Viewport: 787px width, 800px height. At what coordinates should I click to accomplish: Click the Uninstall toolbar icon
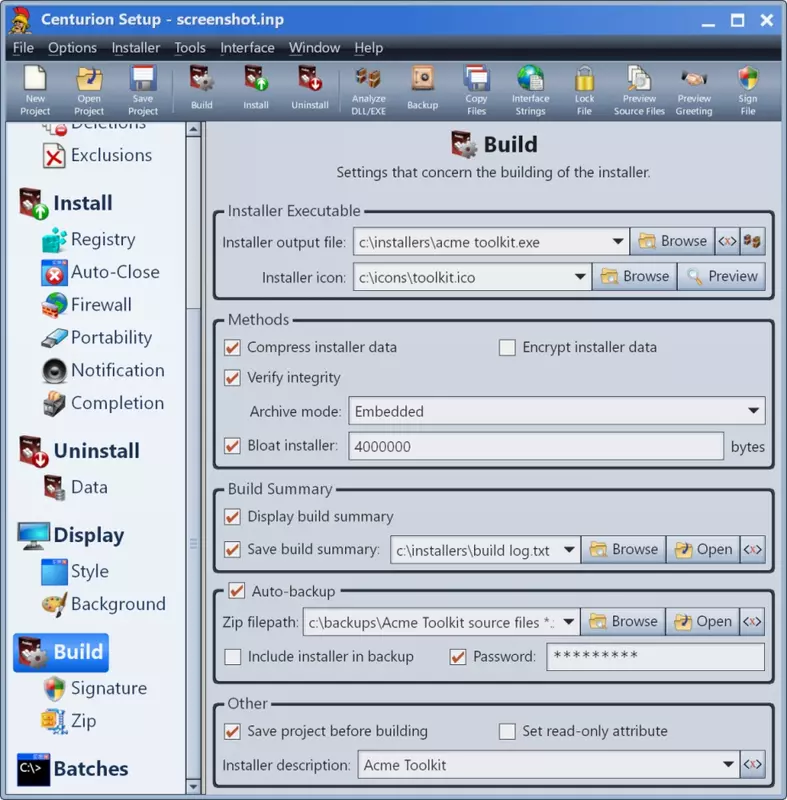click(310, 88)
